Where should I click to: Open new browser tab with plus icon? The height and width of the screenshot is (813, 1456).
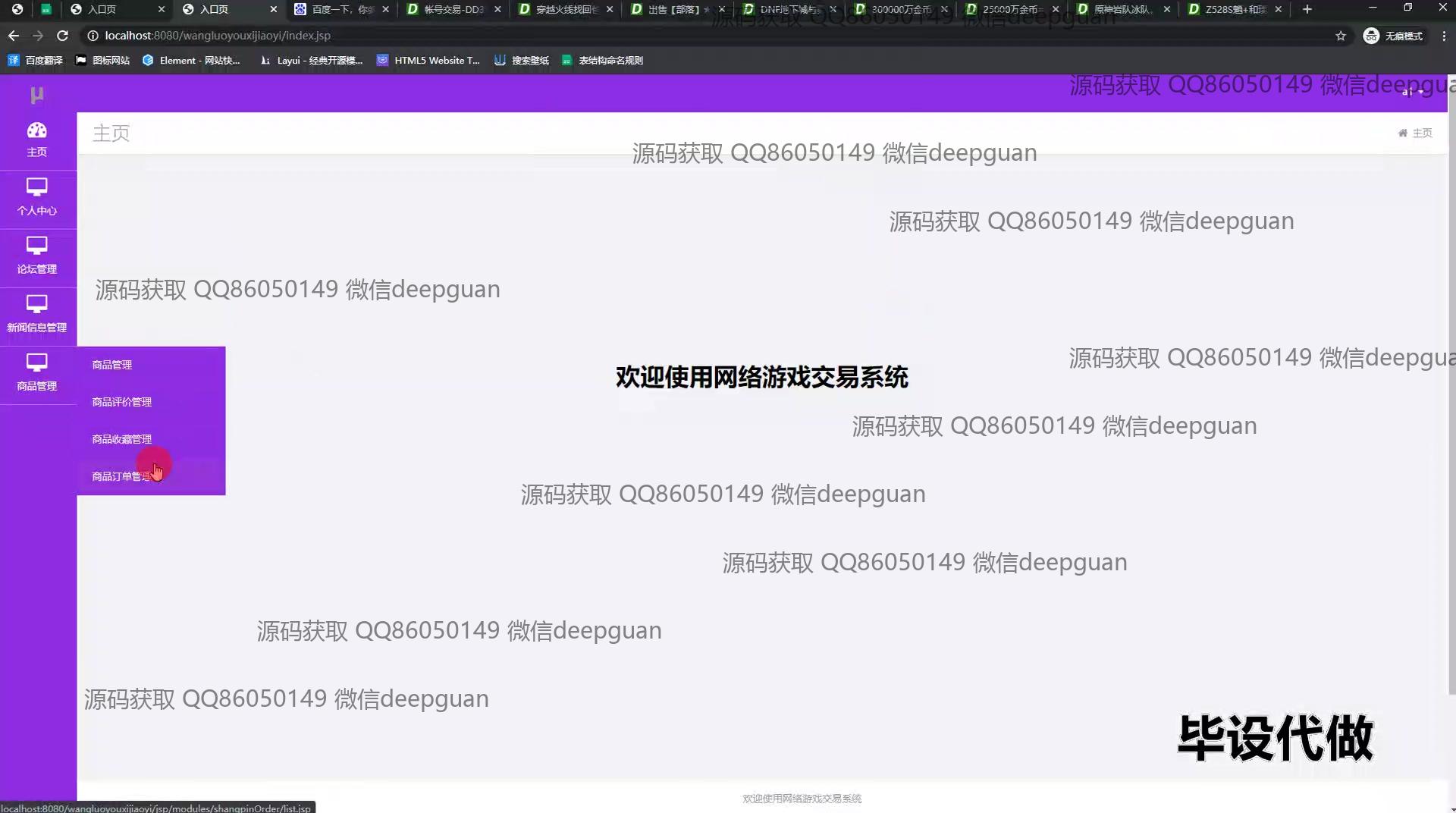(x=1307, y=9)
